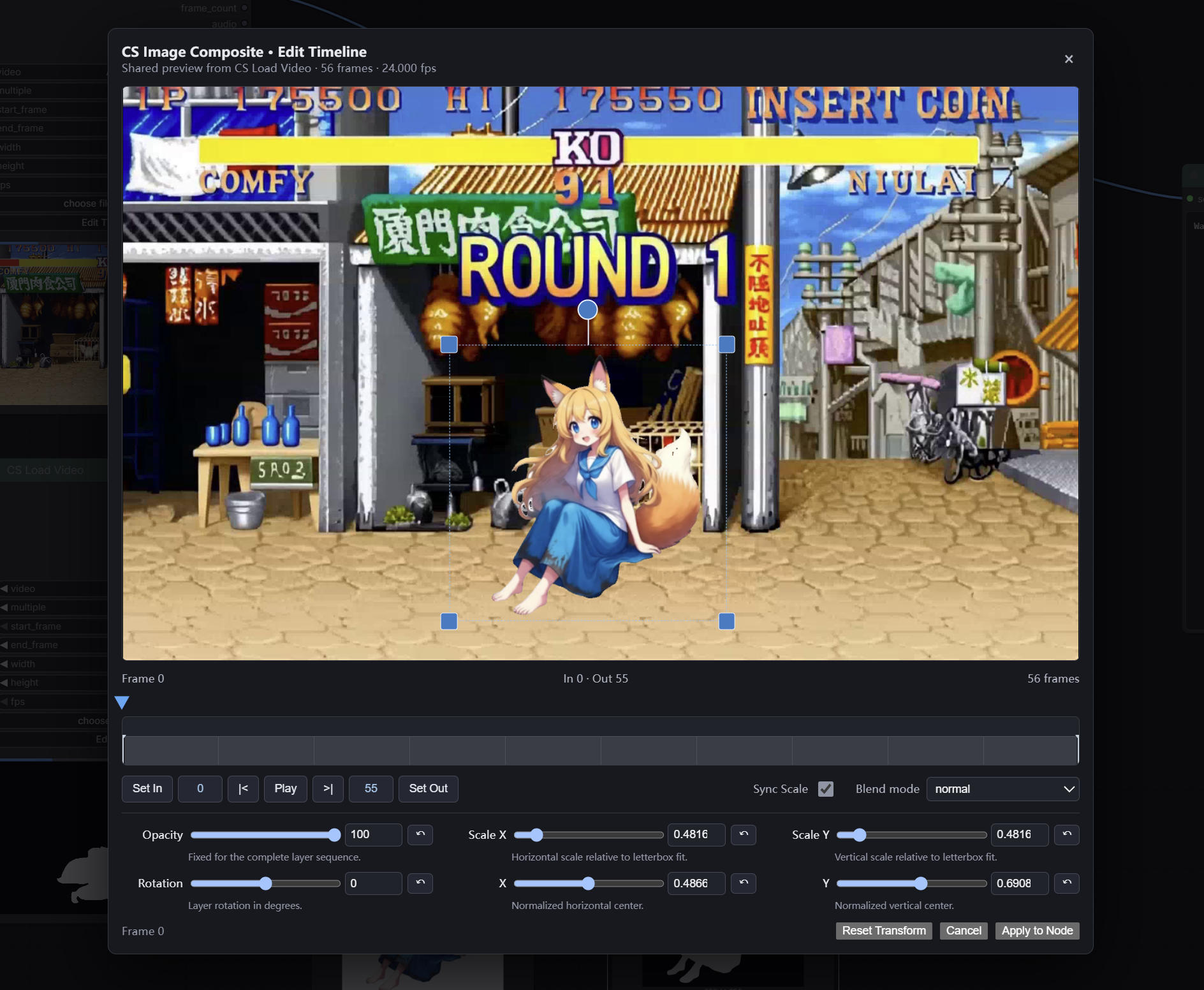
Task: Select the top-left transform handle
Action: (449, 344)
